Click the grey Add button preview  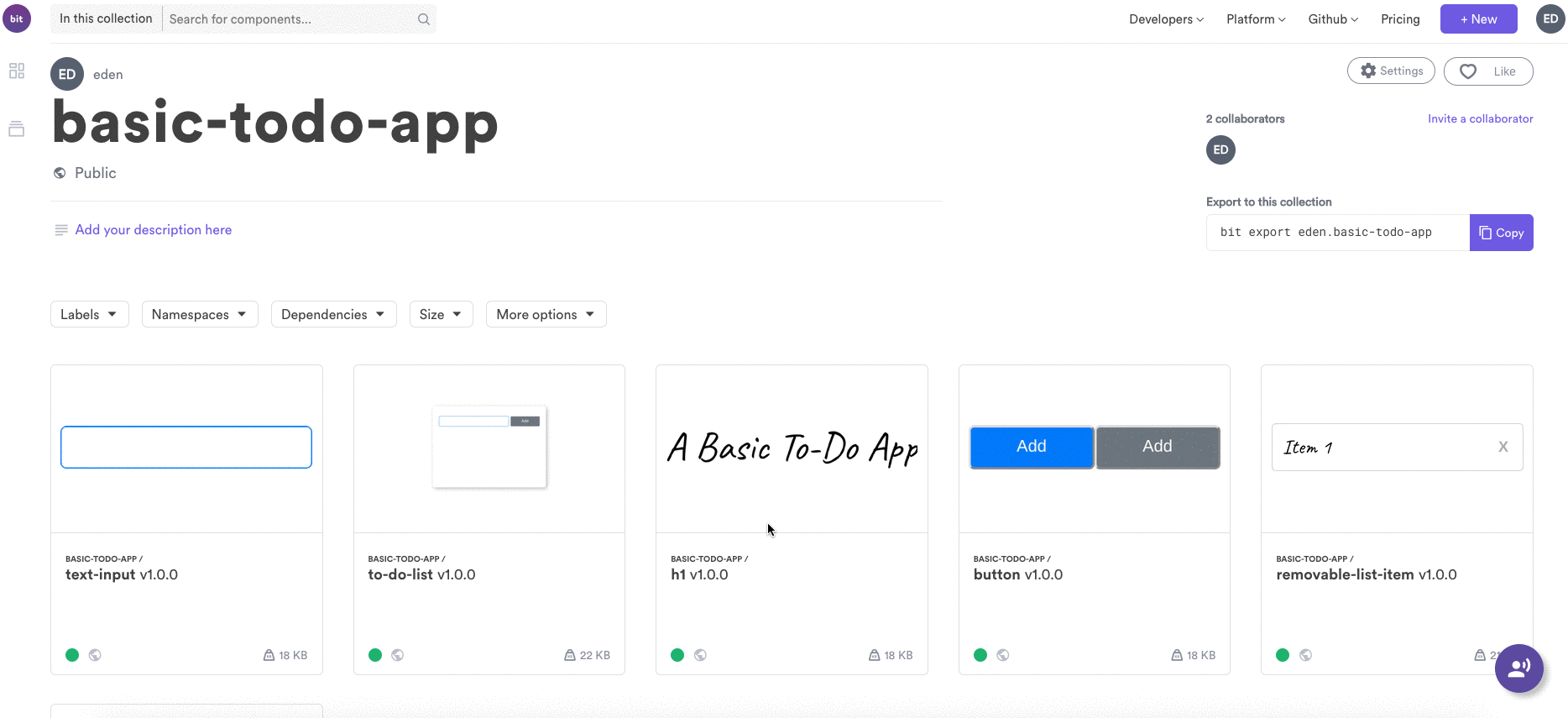tap(1158, 447)
